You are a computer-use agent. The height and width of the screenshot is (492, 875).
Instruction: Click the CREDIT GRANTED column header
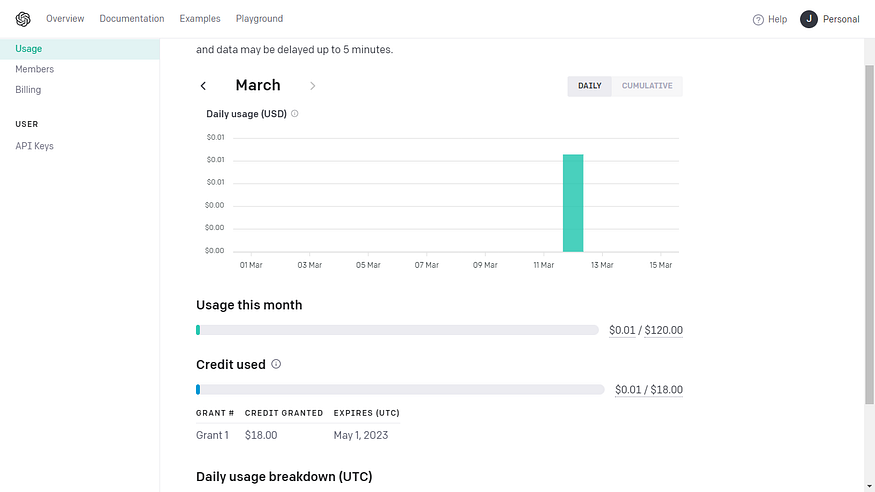tap(283, 413)
